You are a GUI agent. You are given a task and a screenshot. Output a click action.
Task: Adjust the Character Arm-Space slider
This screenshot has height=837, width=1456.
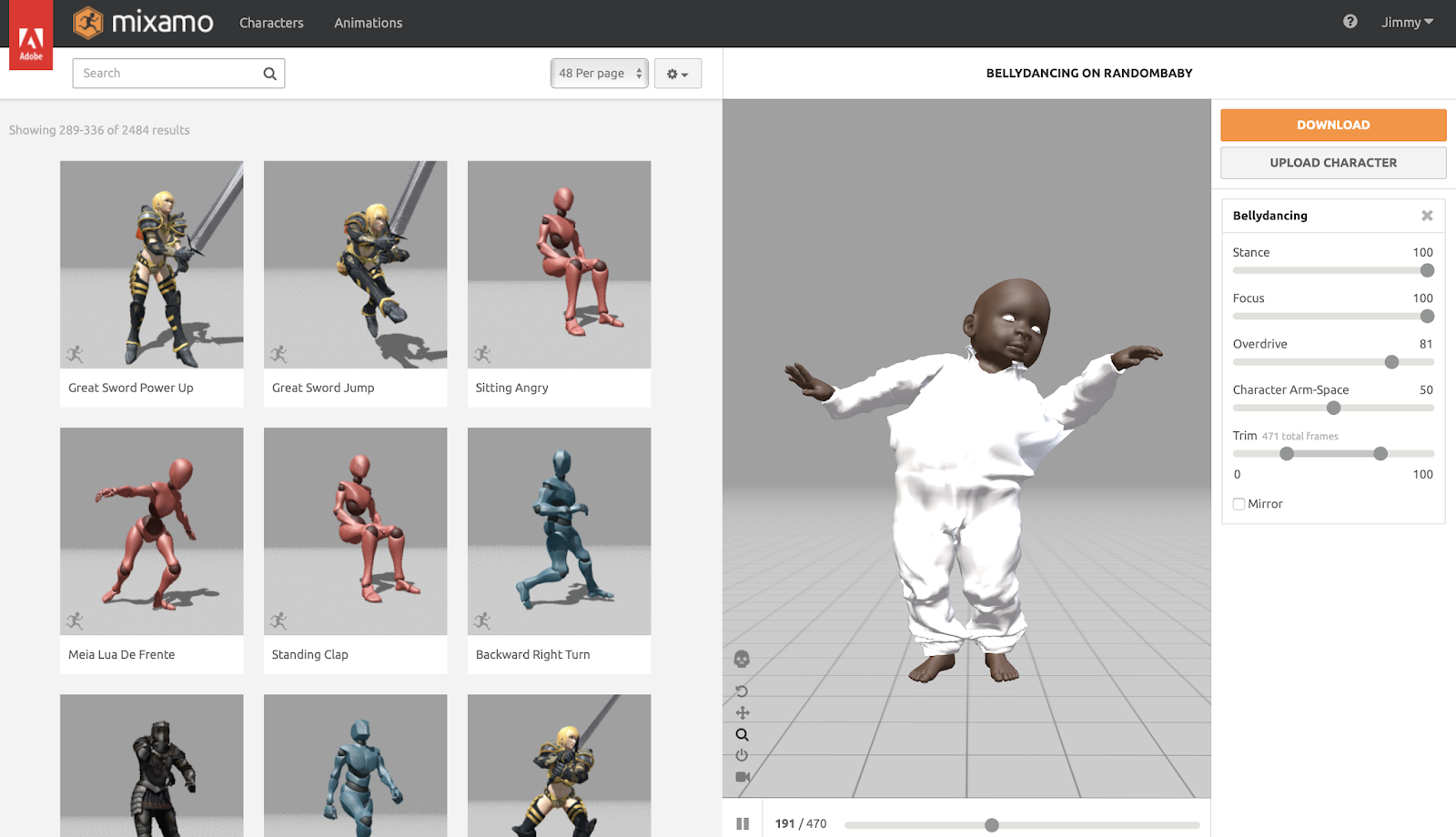1333,408
